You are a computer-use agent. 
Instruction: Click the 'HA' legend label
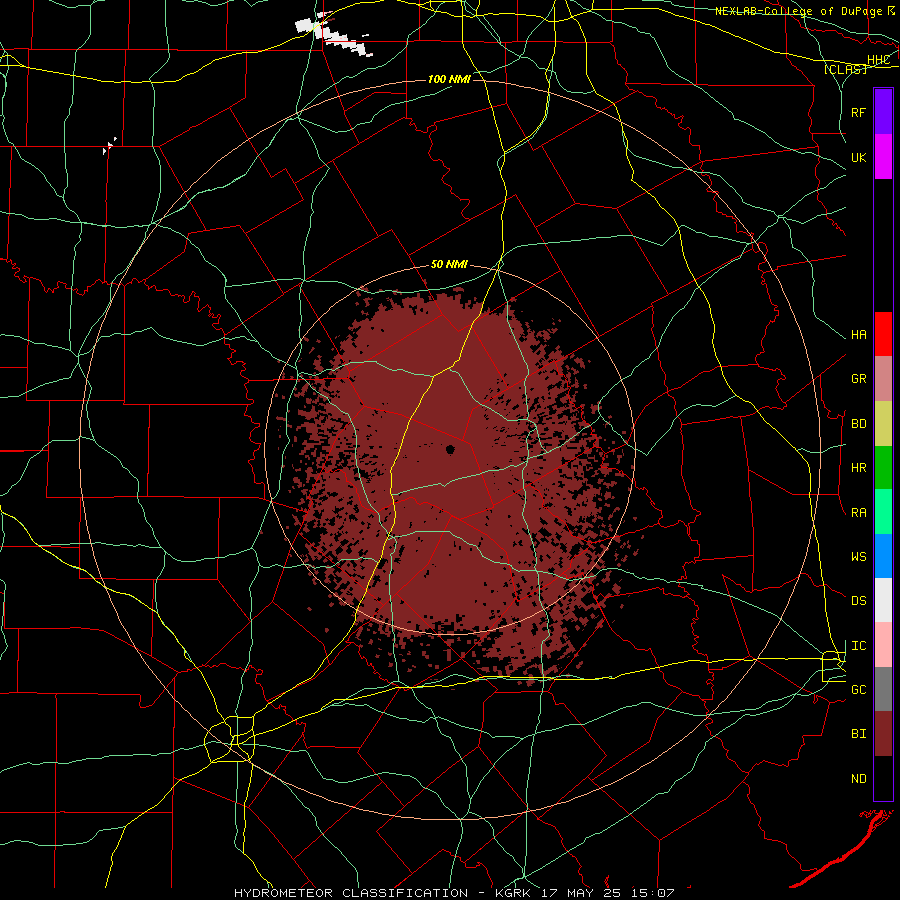(858, 335)
